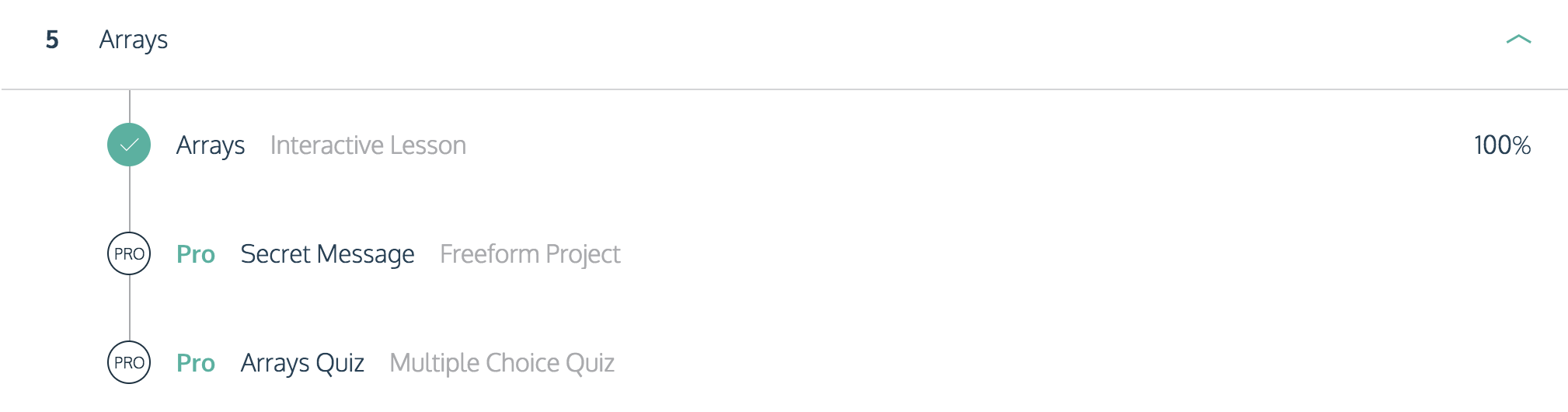Click the PRO badge beside Secret Message
The image size is (1568, 412).
pos(129,253)
